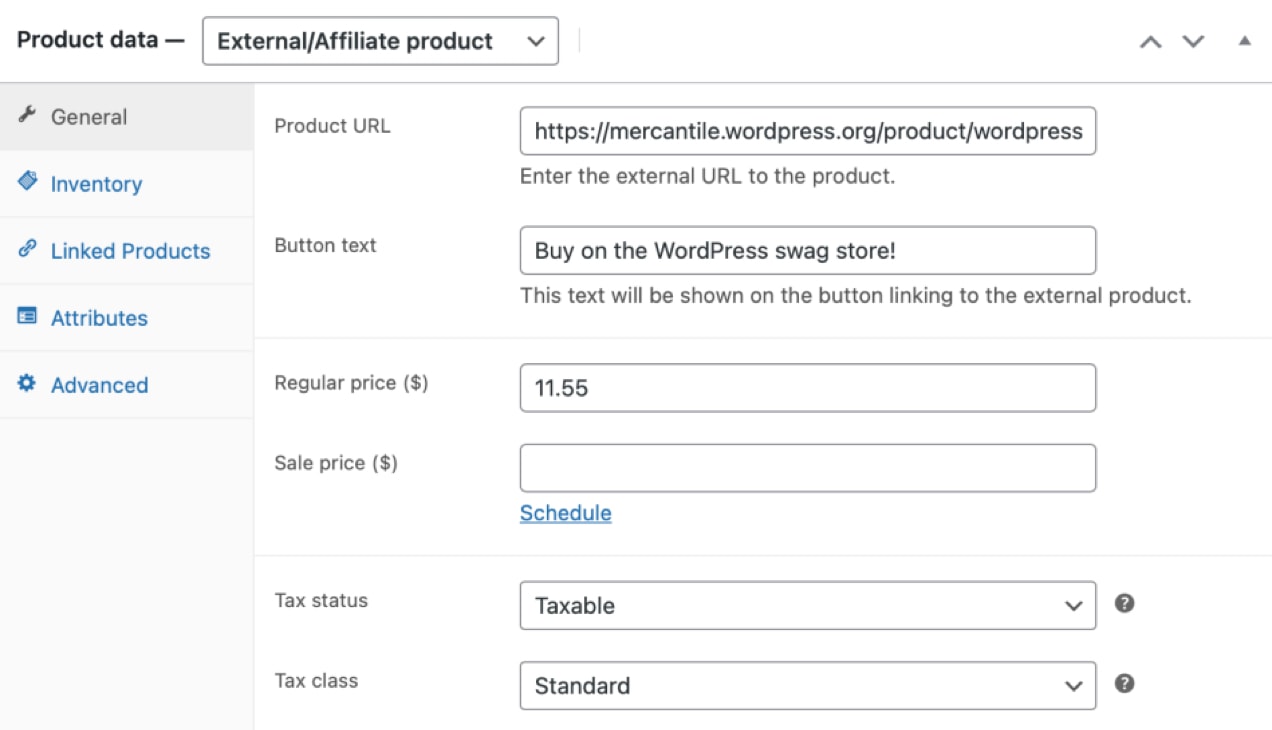
Task: Expand the Tax status dropdown
Action: (806, 605)
